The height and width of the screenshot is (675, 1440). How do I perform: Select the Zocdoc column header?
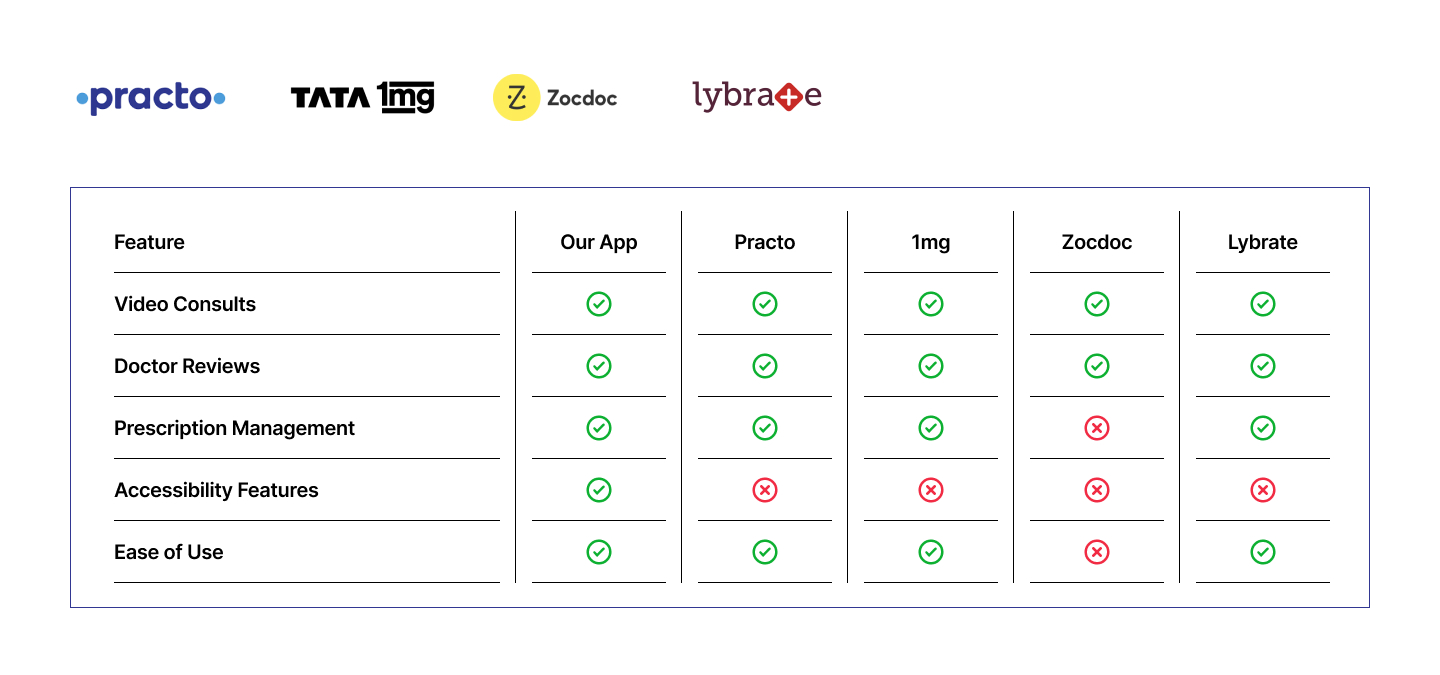point(1097,242)
